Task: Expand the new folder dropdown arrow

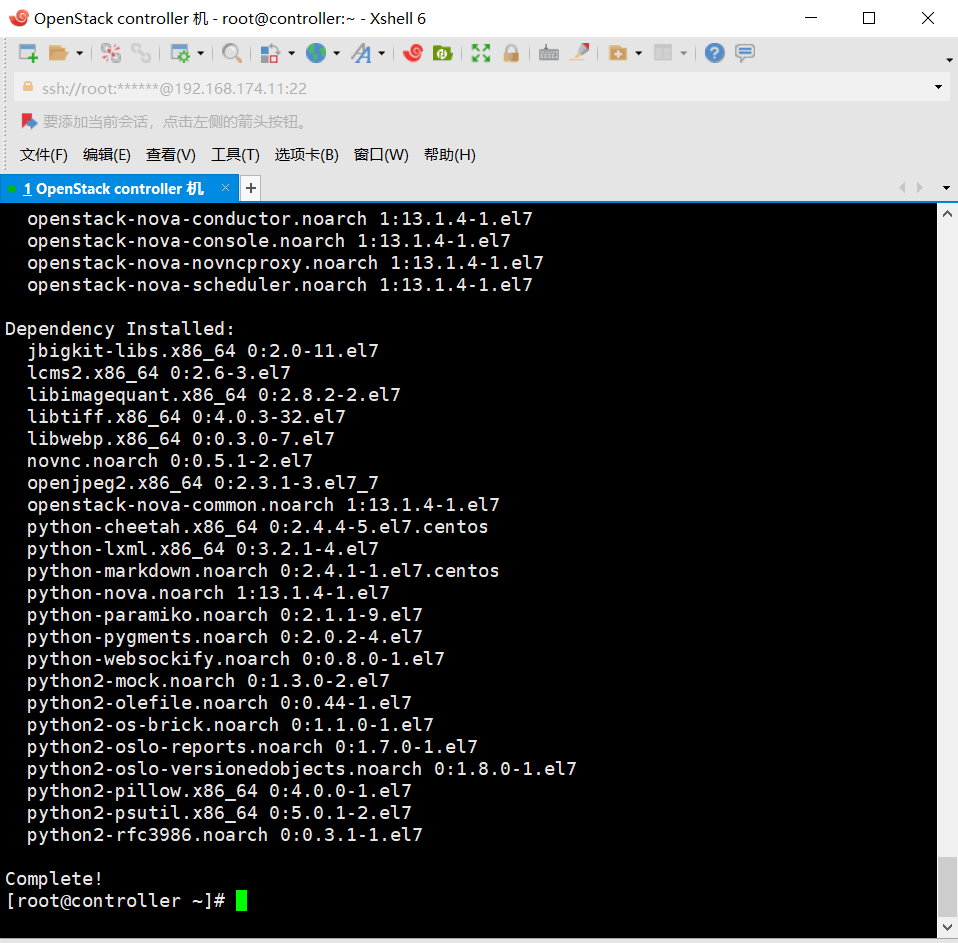Action: (639, 54)
